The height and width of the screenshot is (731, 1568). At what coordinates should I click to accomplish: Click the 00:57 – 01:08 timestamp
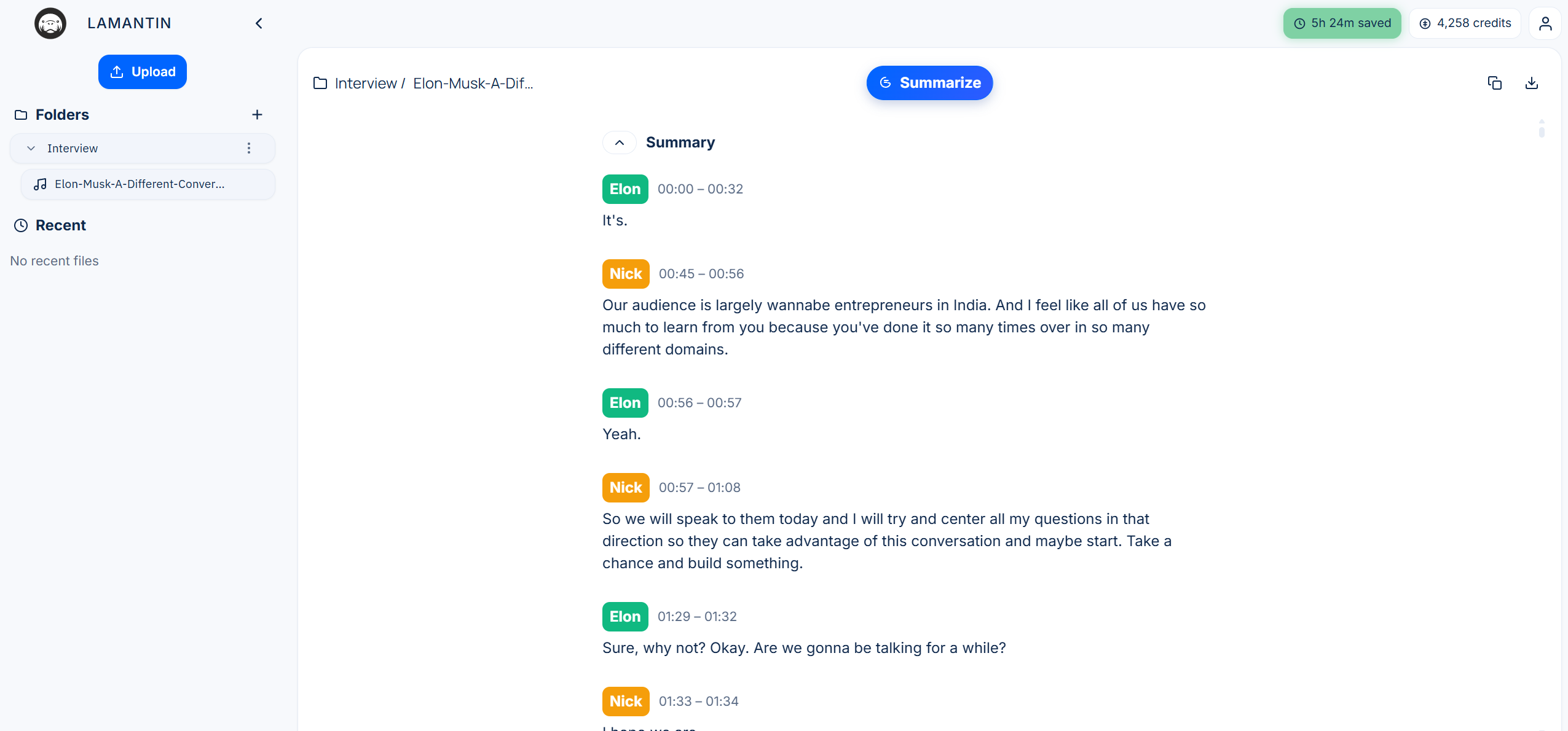(x=699, y=488)
